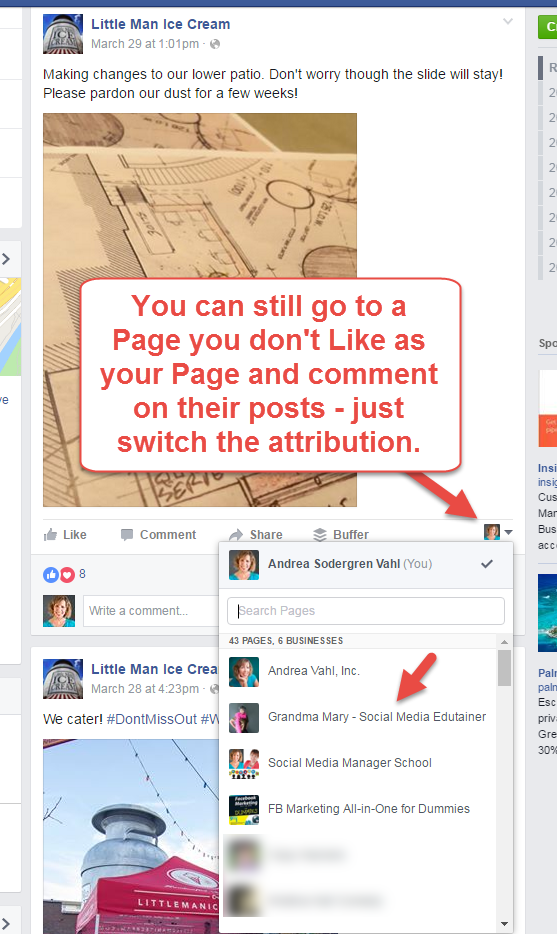Click the Search Pages input field
Screen dimensions: 557x934
pyautogui.click(x=366, y=611)
